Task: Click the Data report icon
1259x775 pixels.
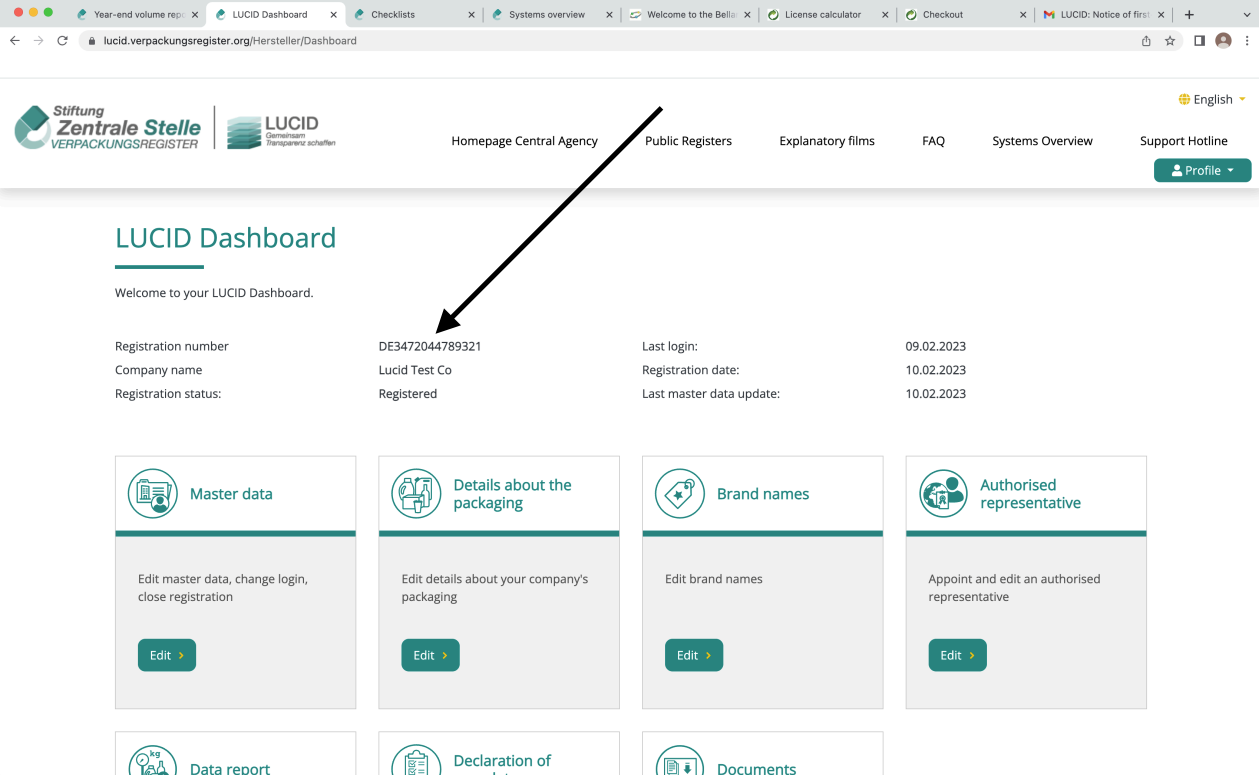Action: tap(152, 762)
